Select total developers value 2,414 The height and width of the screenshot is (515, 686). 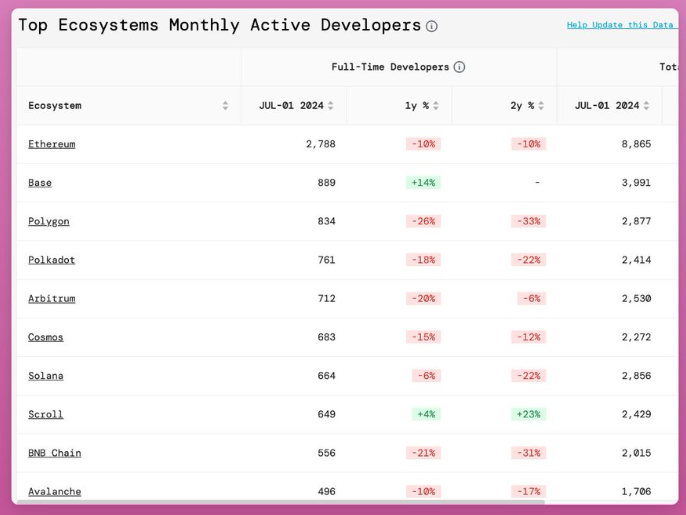[636, 260]
